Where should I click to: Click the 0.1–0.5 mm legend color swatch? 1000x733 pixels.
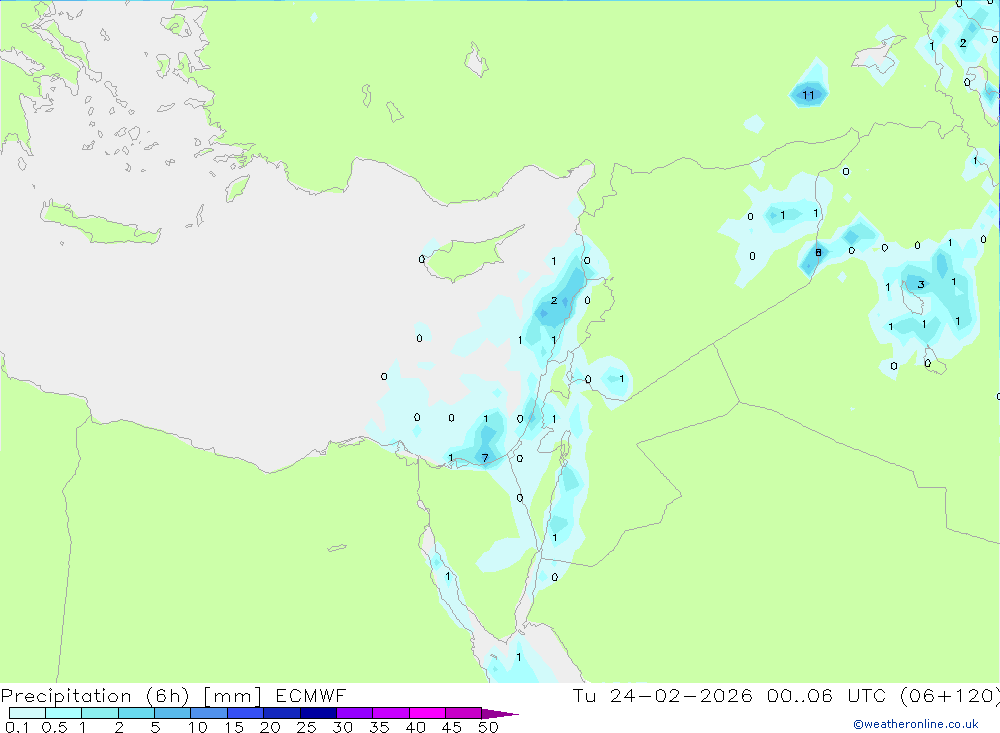(27, 713)
